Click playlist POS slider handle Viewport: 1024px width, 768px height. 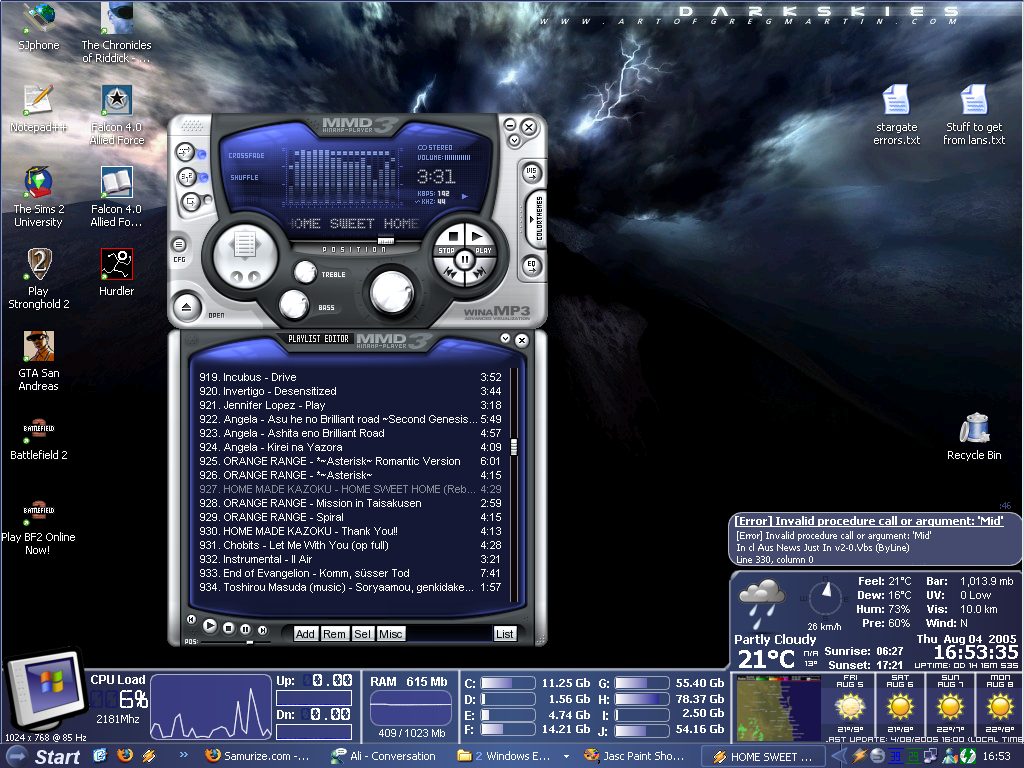[x=249, y=643]
